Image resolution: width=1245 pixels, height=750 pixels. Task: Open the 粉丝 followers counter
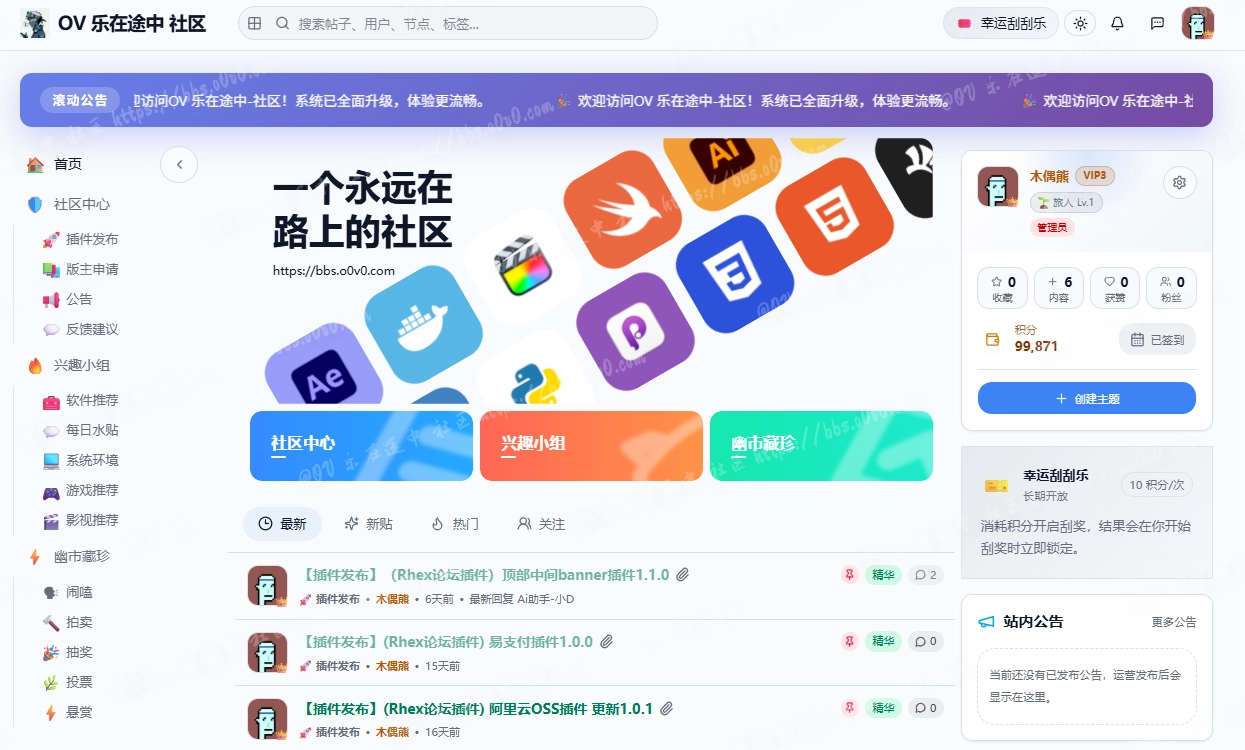pyautogui.click(x=1171, y=288)
